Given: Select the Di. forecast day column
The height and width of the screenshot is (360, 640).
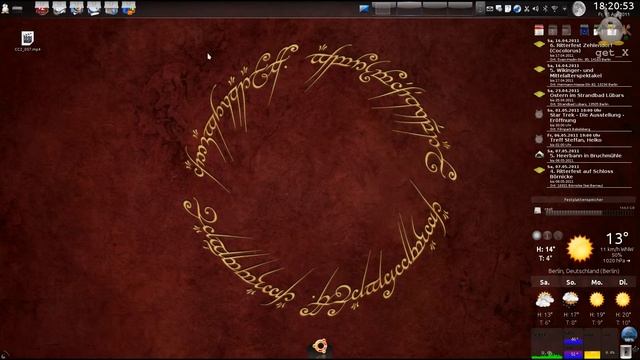Looking at the screenshot, I should point(623,282).
